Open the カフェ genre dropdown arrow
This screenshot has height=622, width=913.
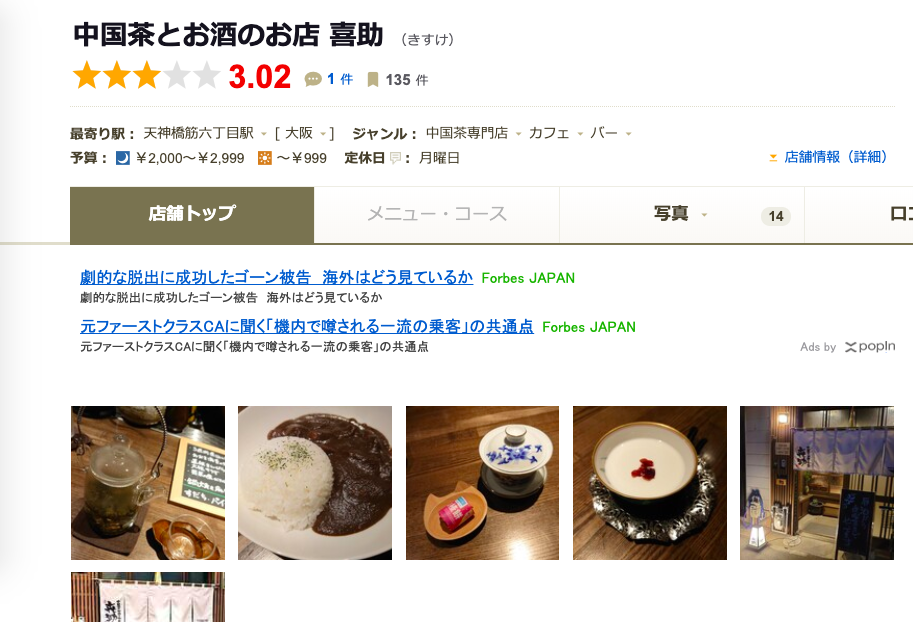pos(580,134)
